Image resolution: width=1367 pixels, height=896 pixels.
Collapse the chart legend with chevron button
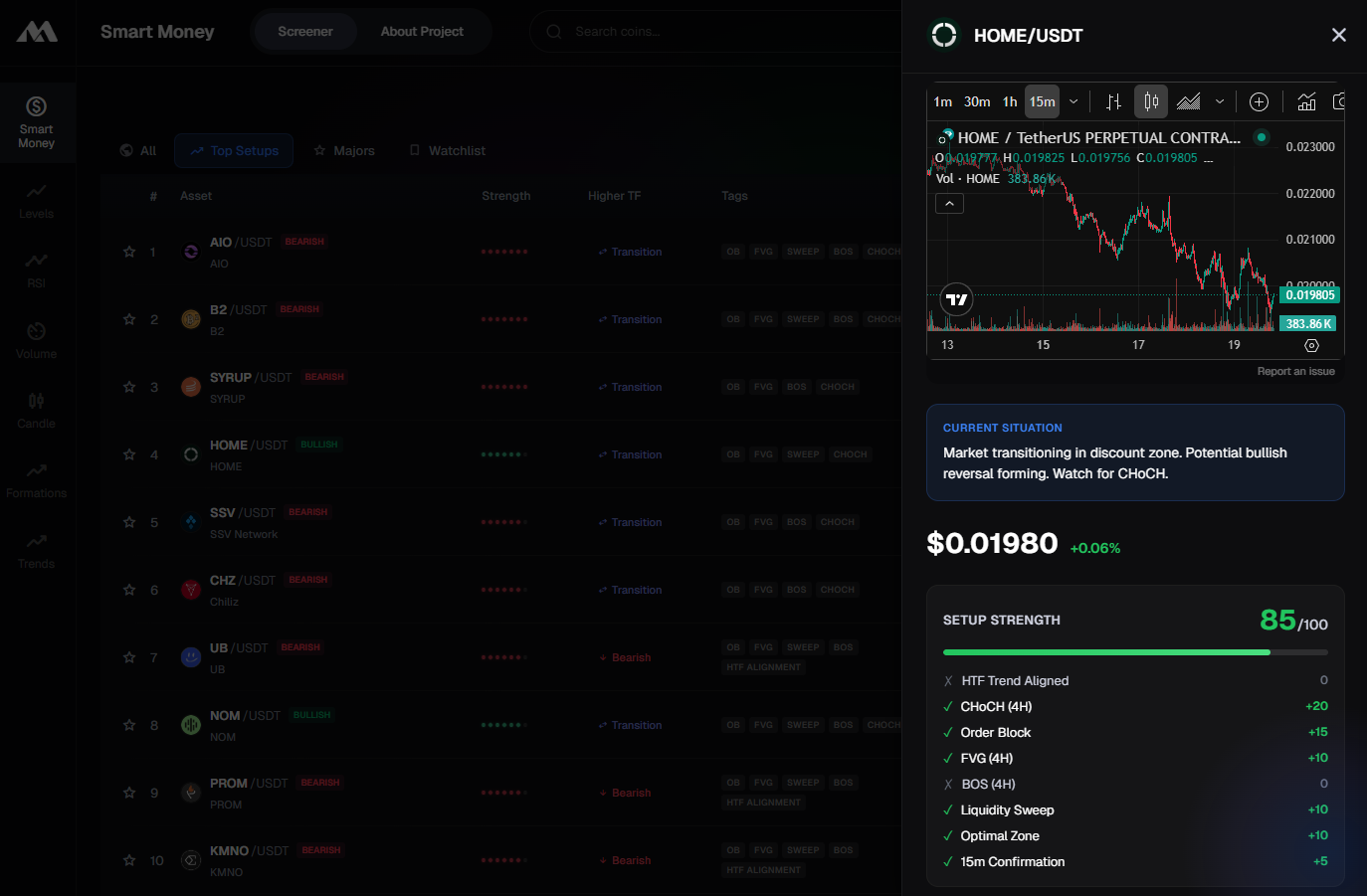coord(949,204)
